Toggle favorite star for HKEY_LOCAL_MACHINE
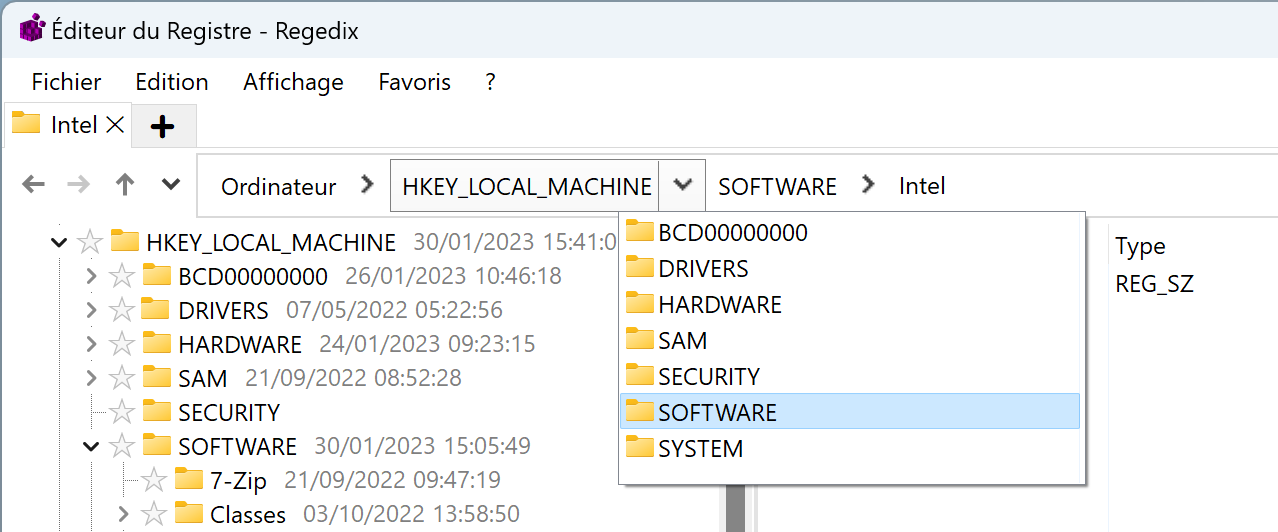The width and height of the screenshot is (1278, 532). 90,242
